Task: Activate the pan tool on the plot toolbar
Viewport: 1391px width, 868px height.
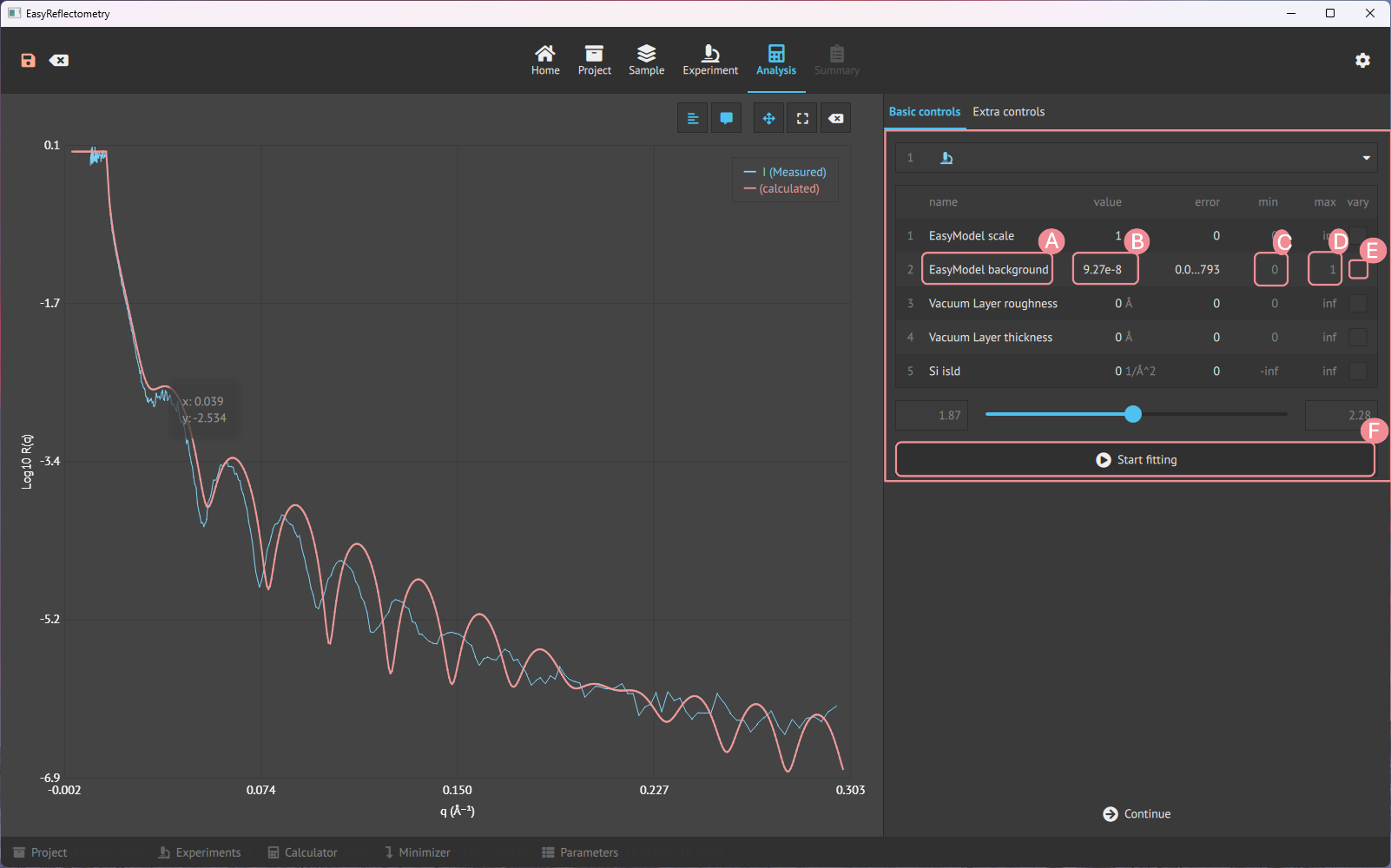Action: pyautogui.click(x=768, y=117)
